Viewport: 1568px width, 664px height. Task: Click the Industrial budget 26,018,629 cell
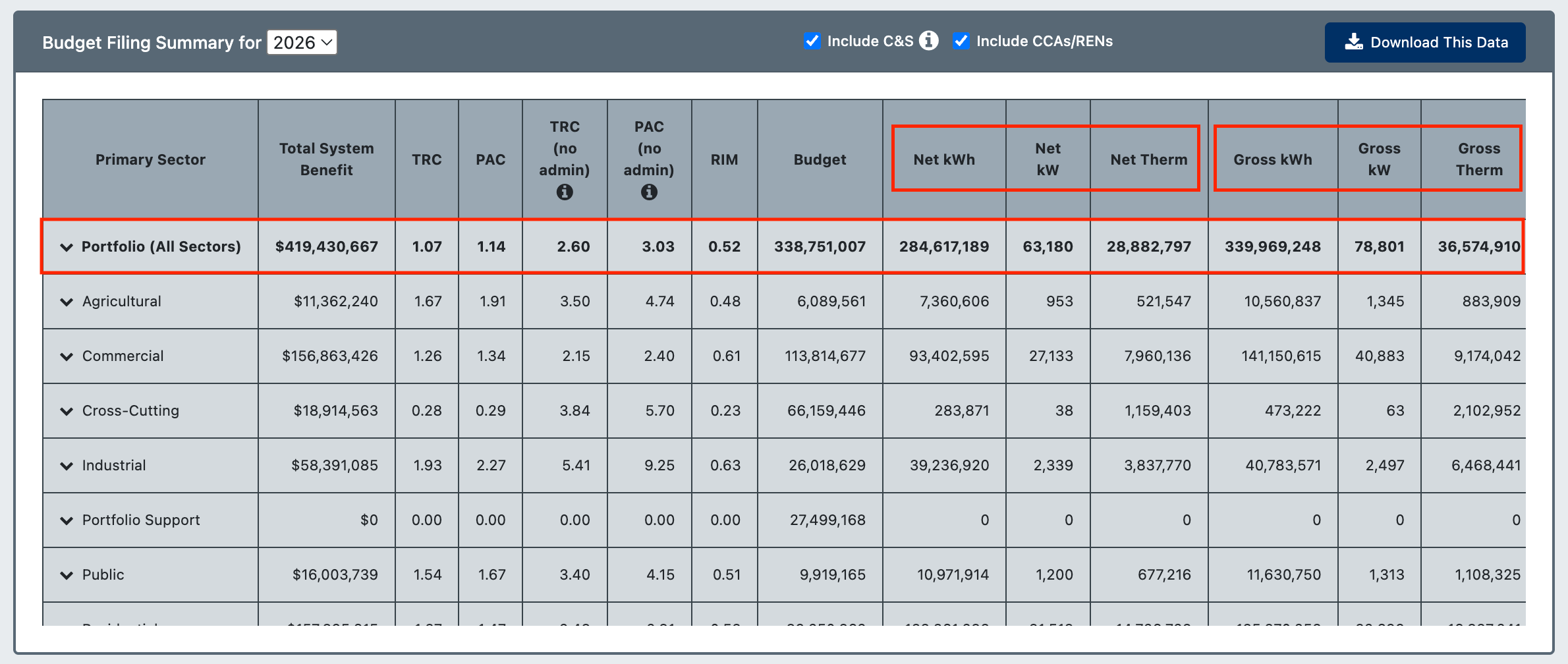coord(820,465)
